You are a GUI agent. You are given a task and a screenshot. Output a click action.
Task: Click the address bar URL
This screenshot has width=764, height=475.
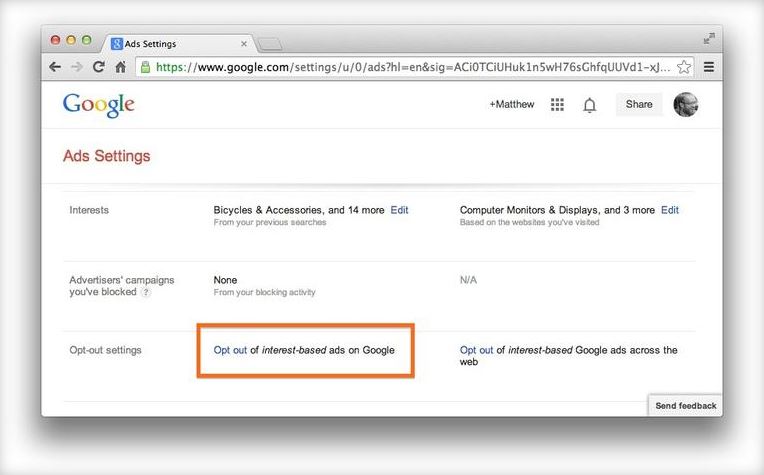(x=413, y=67)
